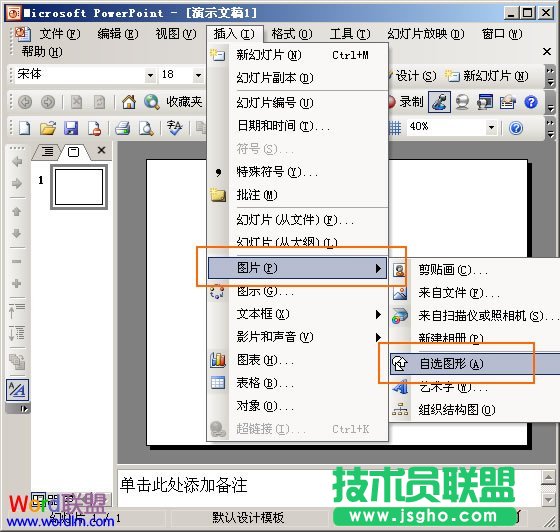560x532 pixels.
Task: Switch to the Outline tab in left pane
Action: point(48,152)
